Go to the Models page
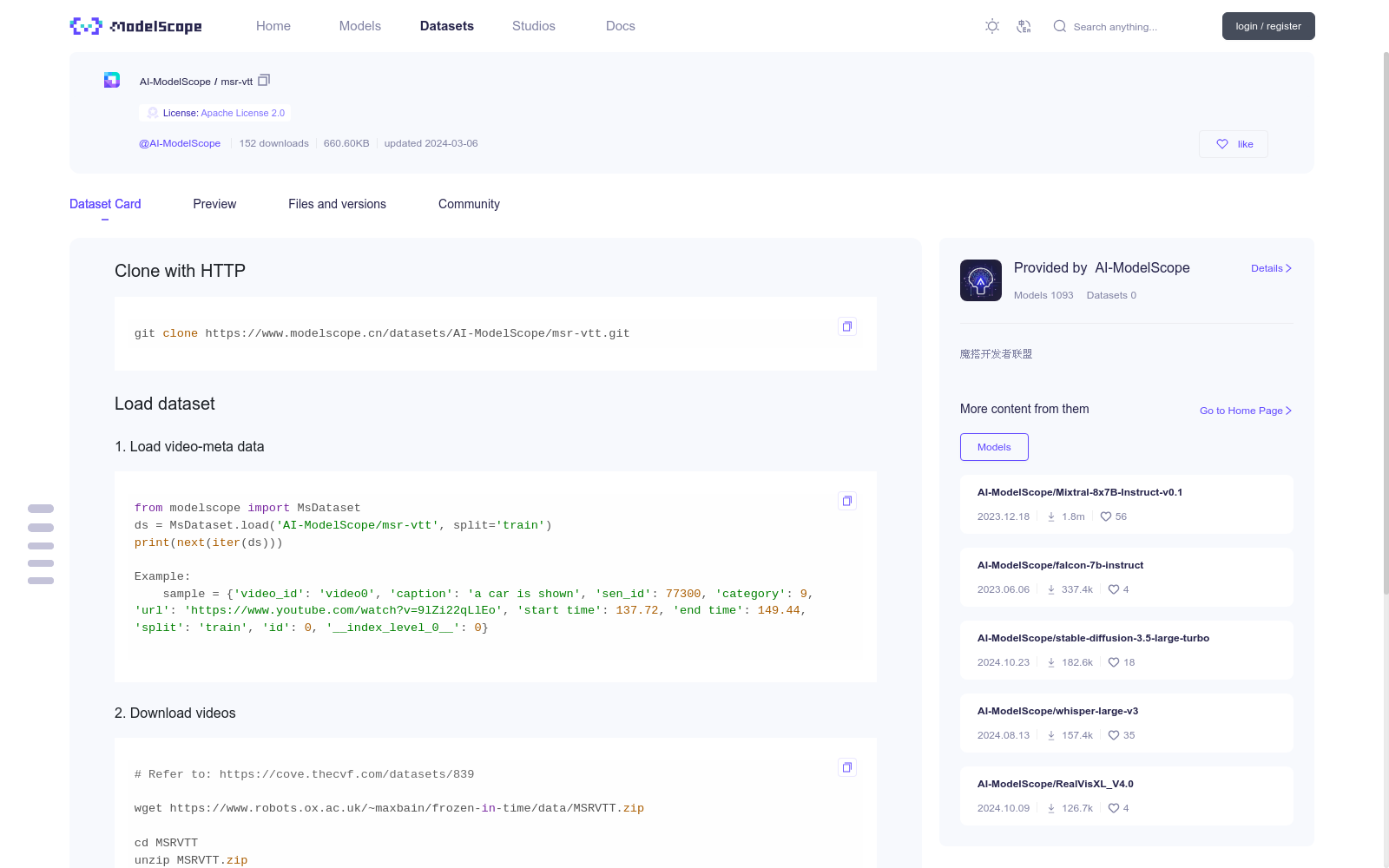Image resolution: width=1389 pixels, height=868 pixels. pyautogui.click(x=360, y=26)
